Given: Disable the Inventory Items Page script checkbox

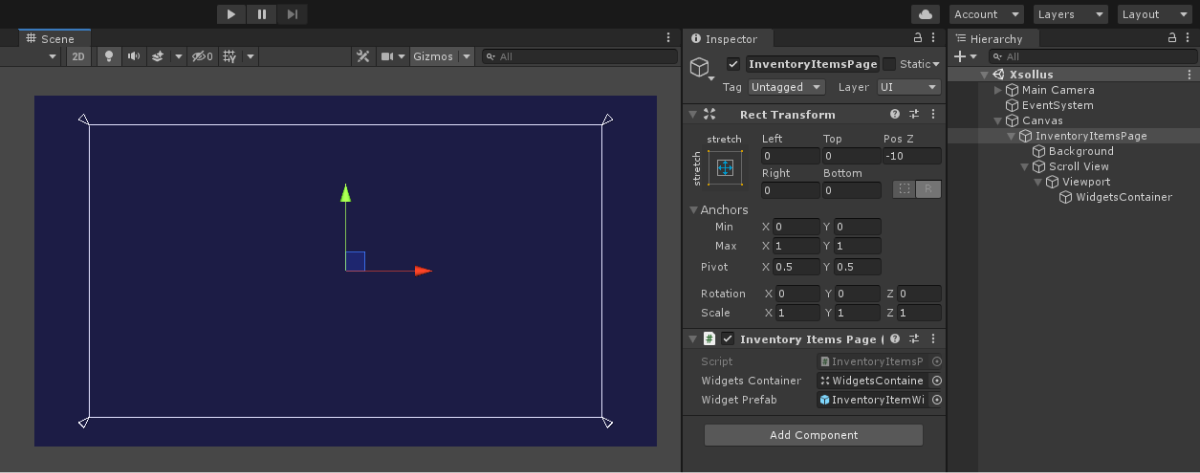Looking at the screenshot, I should click(x=728, y=339).
